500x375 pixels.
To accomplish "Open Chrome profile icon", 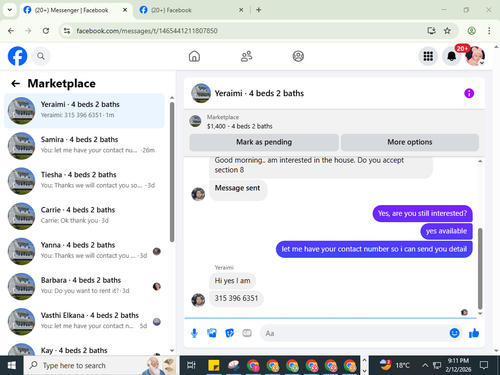I will point(471,31).
